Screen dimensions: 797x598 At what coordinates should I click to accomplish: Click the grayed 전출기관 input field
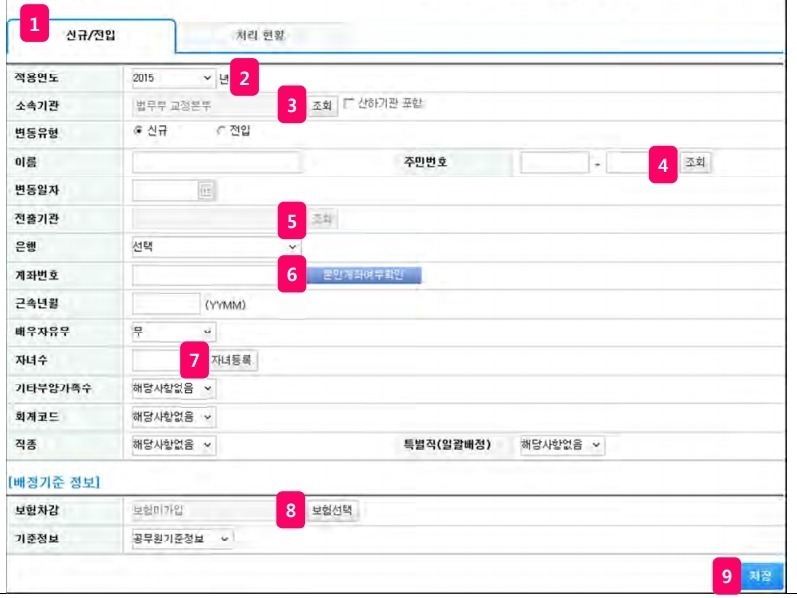point(205,219)
